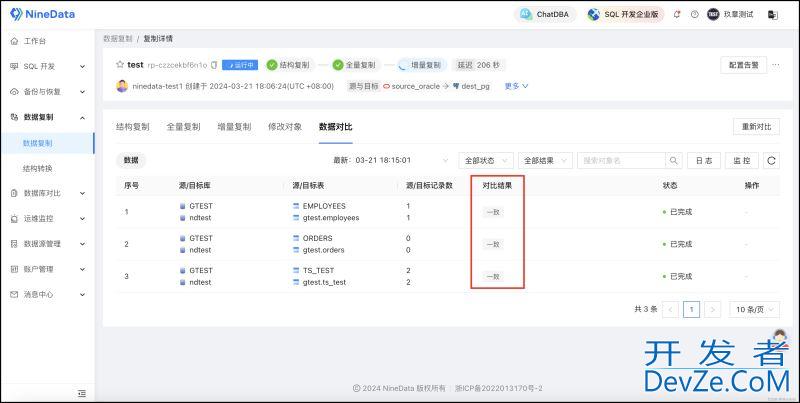The width and height of the screenshot is (800, 403).
Task: Switch to the 全量复制 tab
Action: point(183,127)
